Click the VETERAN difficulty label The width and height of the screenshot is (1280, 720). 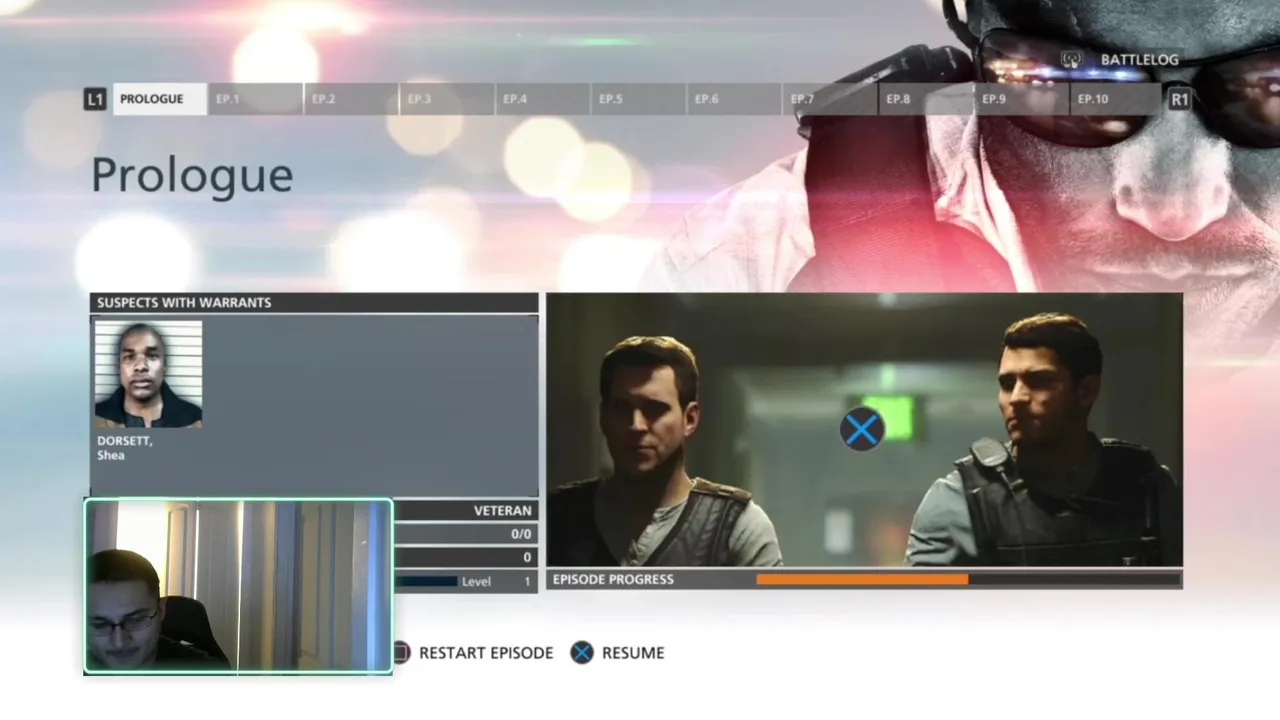coord(502,511)
